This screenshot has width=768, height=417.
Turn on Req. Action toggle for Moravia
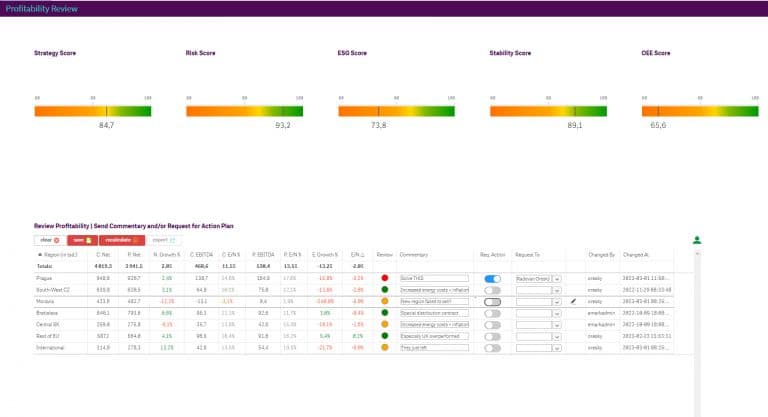[492, 301]
